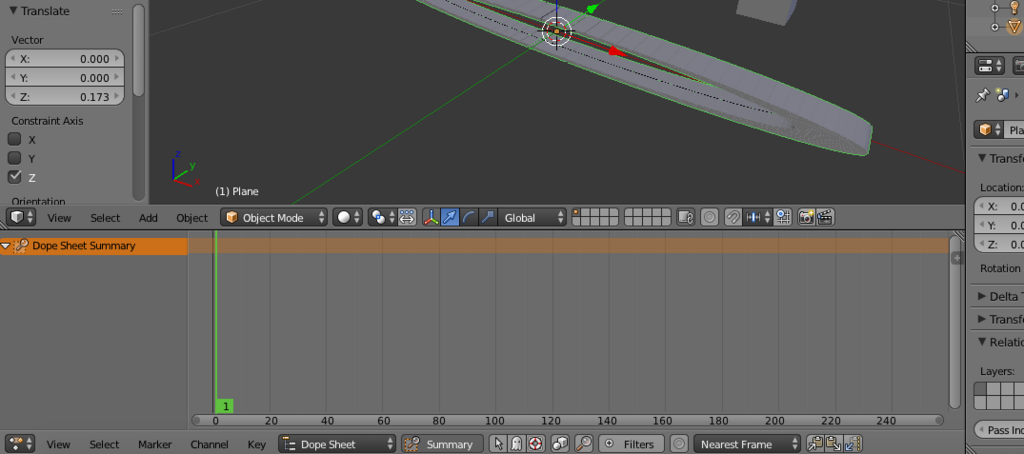
Task: Open the snap element type selector
Action: click(758, 218)
